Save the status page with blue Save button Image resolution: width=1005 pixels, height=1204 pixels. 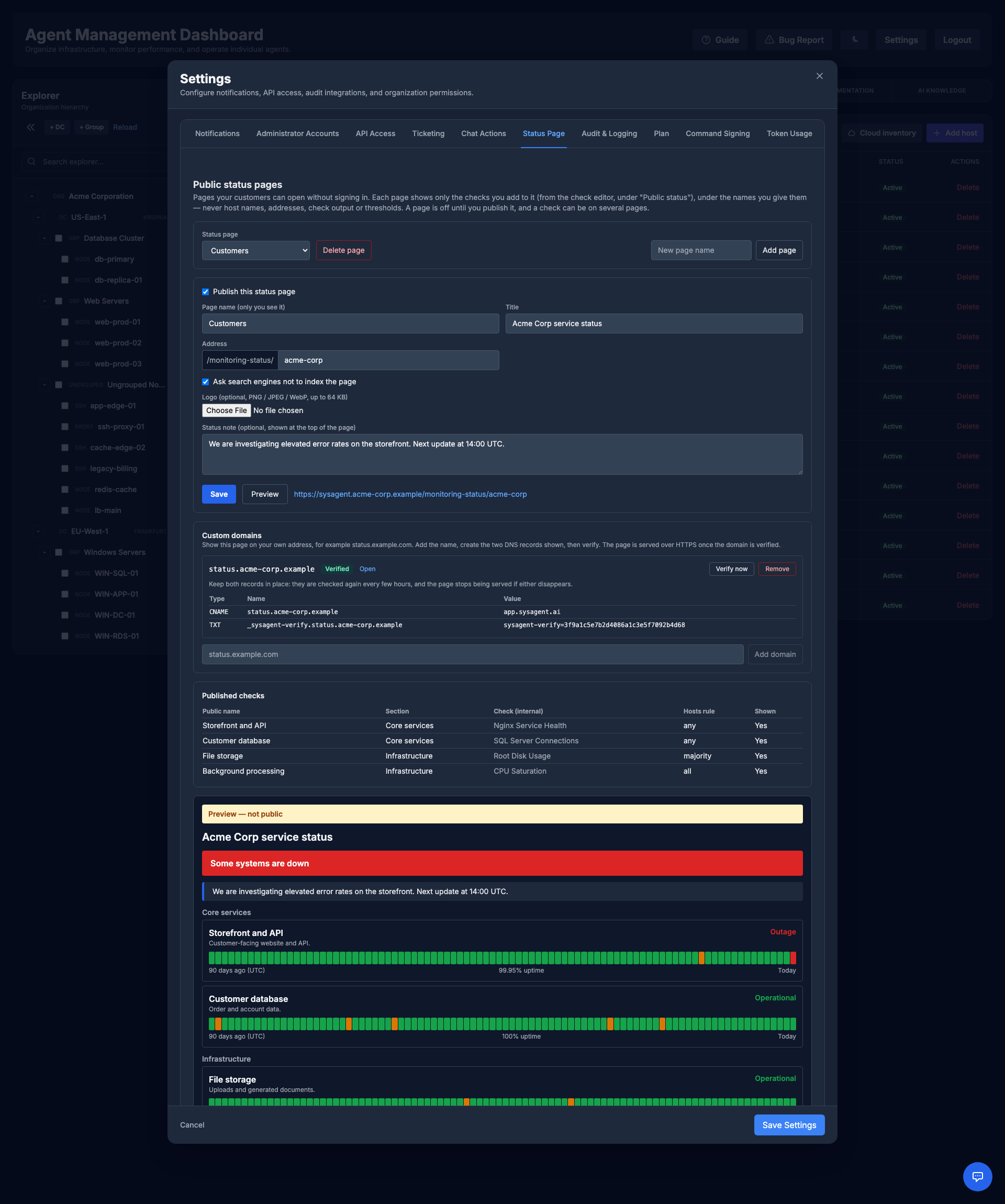coord(219,494)
